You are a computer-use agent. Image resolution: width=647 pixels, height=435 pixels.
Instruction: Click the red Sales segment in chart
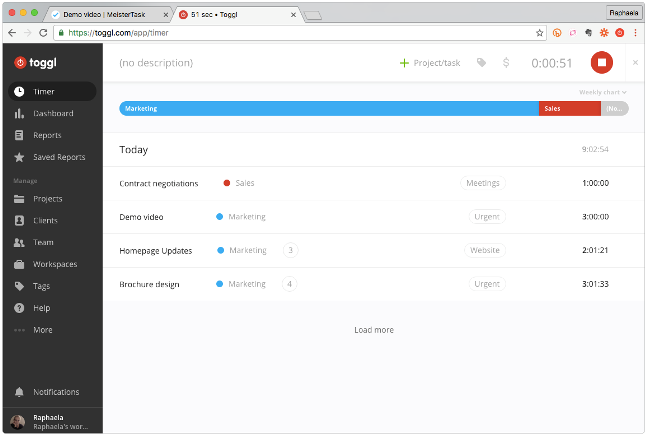[x=569, y=108]
